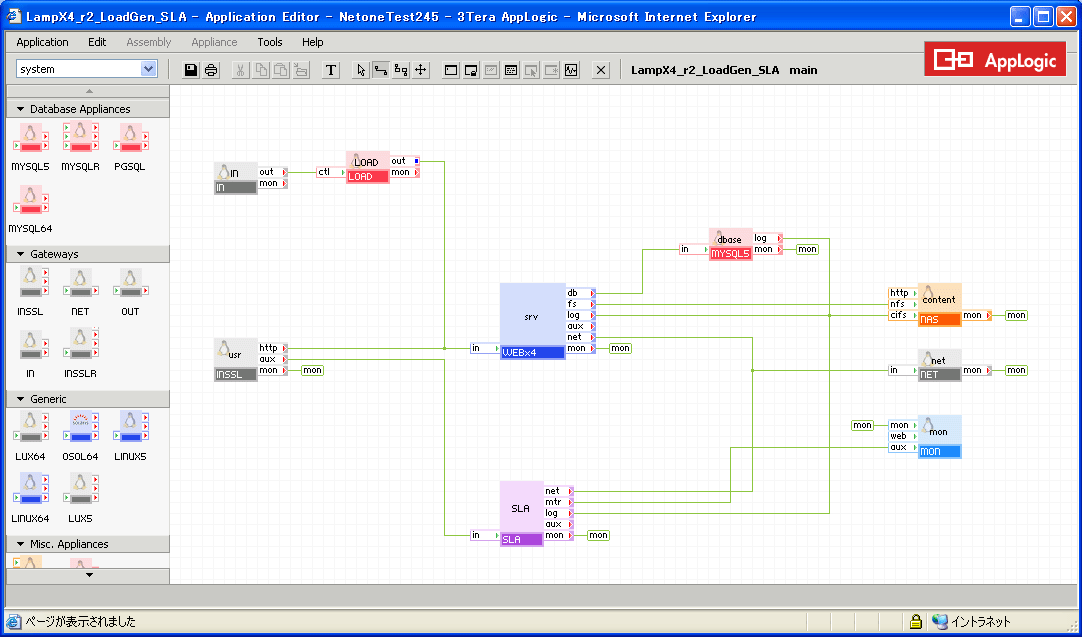The width and height of the screenshot is (1082, 637).
Task: Open the Tools menu
Action: click(x=270, y=42)
